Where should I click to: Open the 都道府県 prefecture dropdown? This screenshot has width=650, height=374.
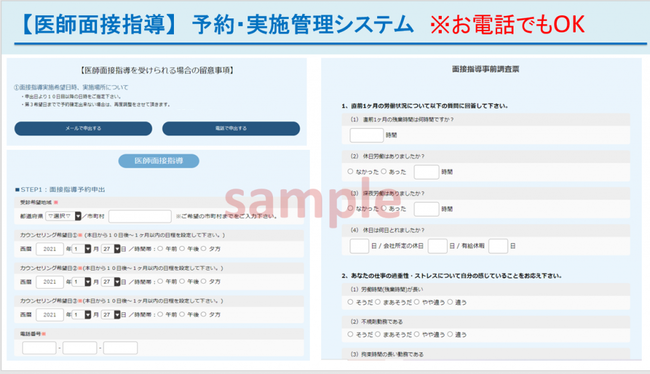(63, 216)
